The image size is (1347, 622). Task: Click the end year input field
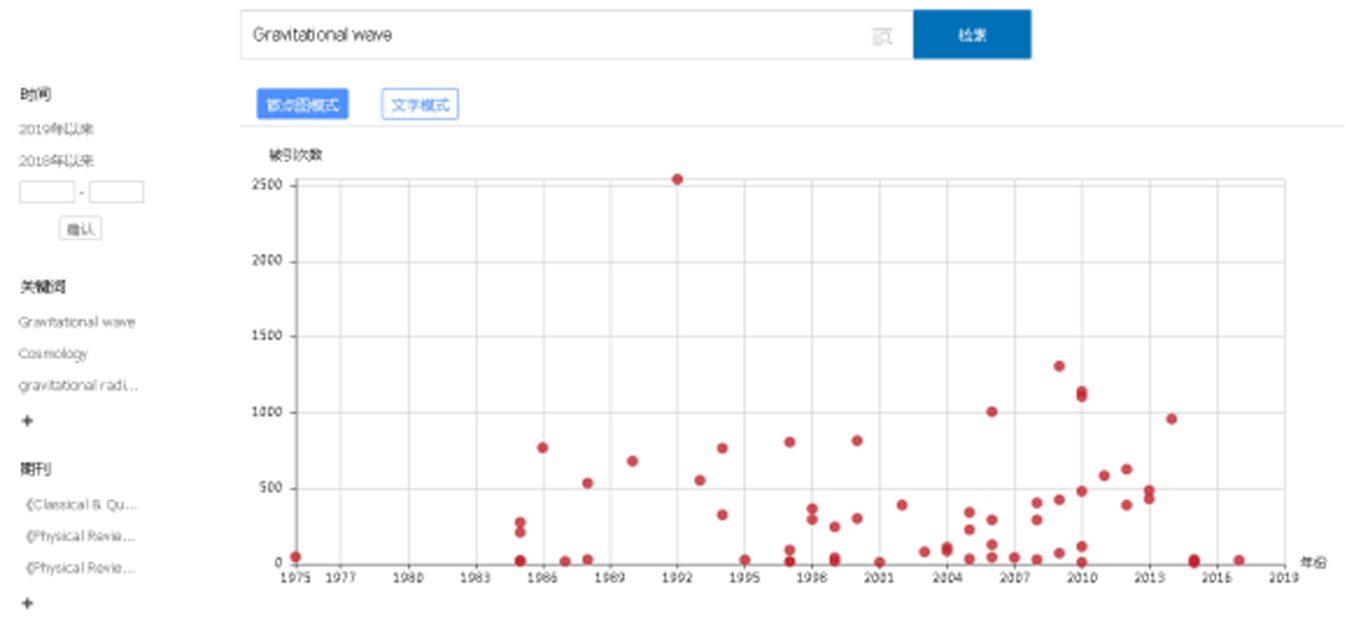tap(116, 192)
